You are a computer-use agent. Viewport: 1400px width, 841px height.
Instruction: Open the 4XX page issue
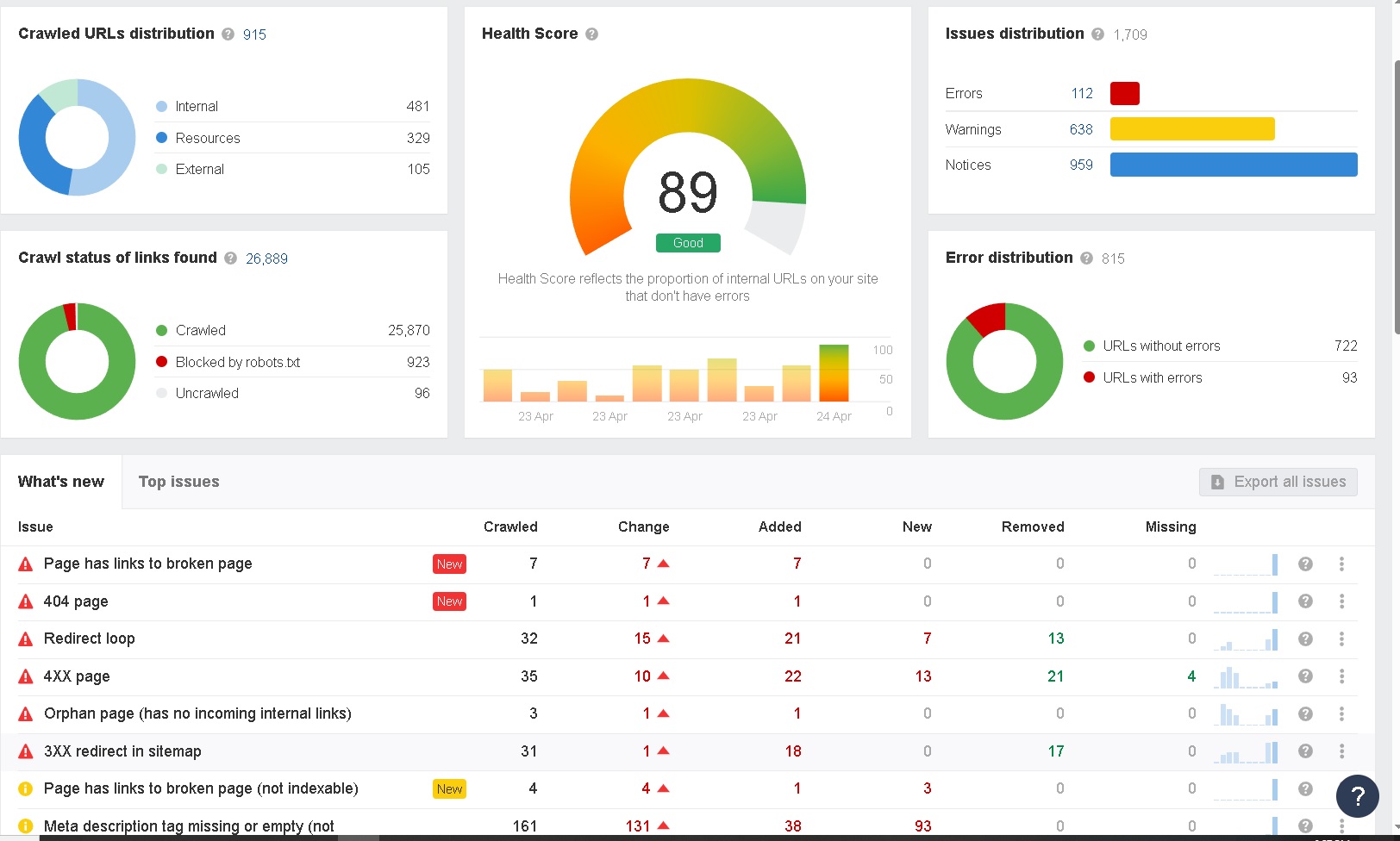pos(77,676)
